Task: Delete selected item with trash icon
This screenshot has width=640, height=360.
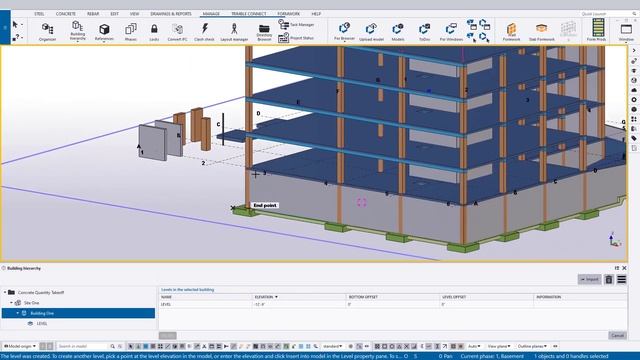Action: [609, 280]
